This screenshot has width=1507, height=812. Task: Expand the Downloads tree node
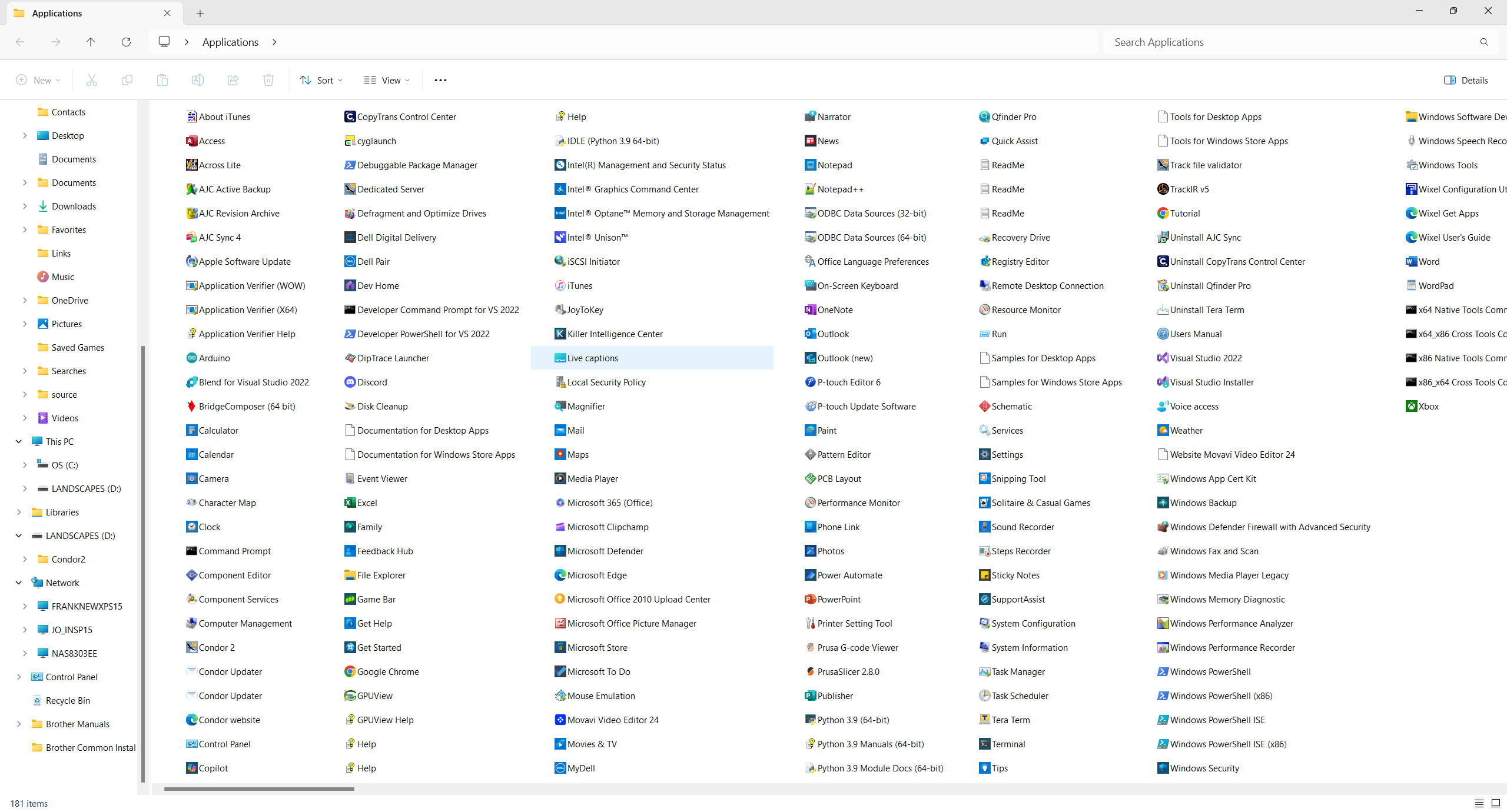pos(25,206)
